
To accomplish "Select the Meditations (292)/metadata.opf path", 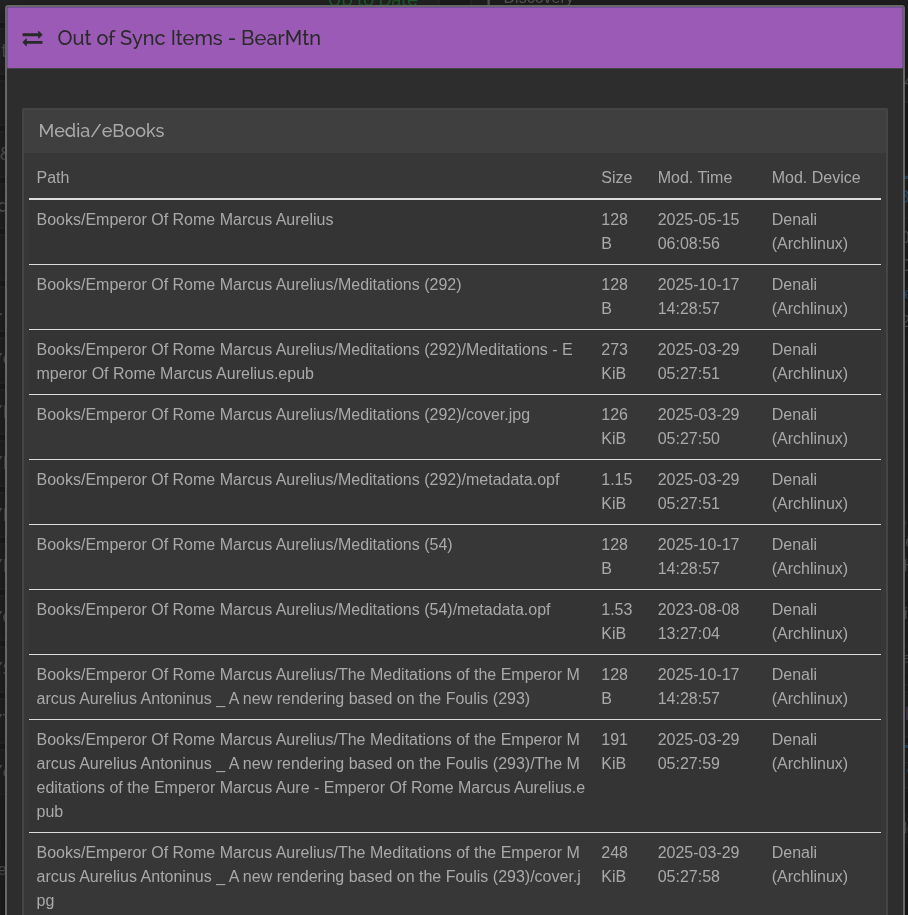I will pyautogui.click(x=298, y=480).
